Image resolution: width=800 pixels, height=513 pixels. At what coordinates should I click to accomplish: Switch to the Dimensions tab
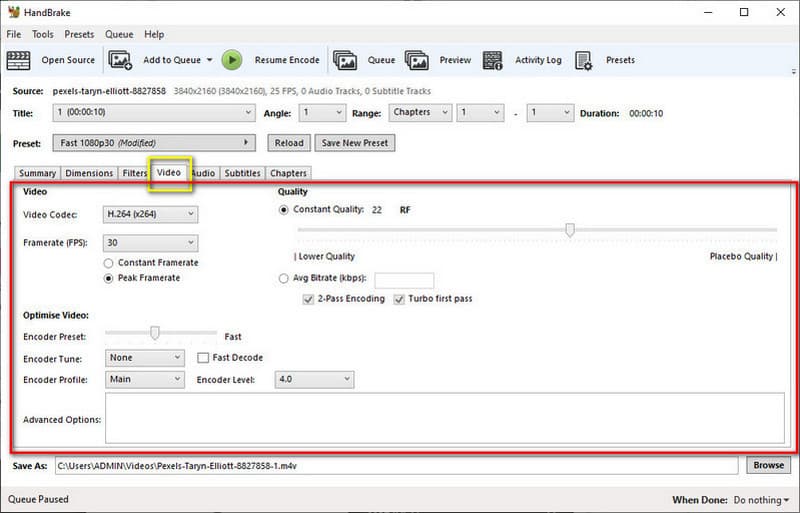coord(89,173)
